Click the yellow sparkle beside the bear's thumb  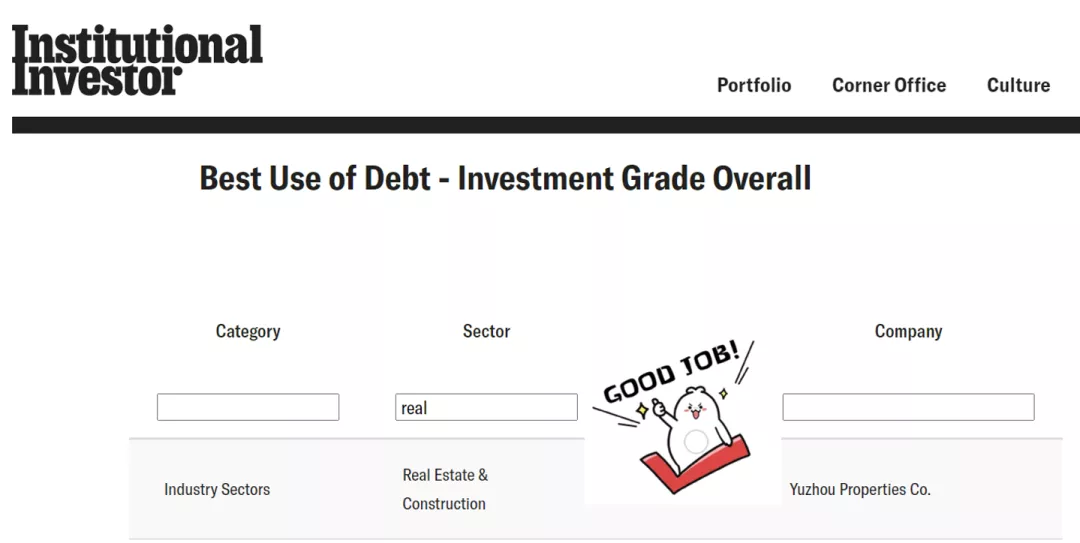point(643,410)
